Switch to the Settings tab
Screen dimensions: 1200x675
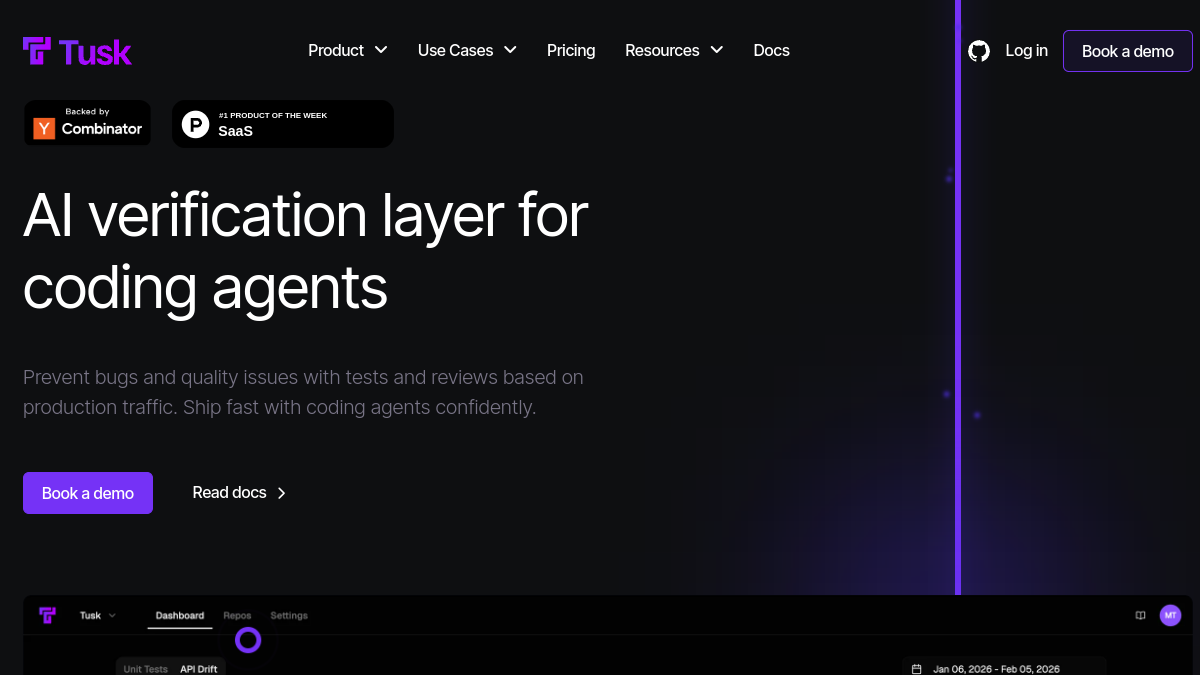(x=289, y=616)
